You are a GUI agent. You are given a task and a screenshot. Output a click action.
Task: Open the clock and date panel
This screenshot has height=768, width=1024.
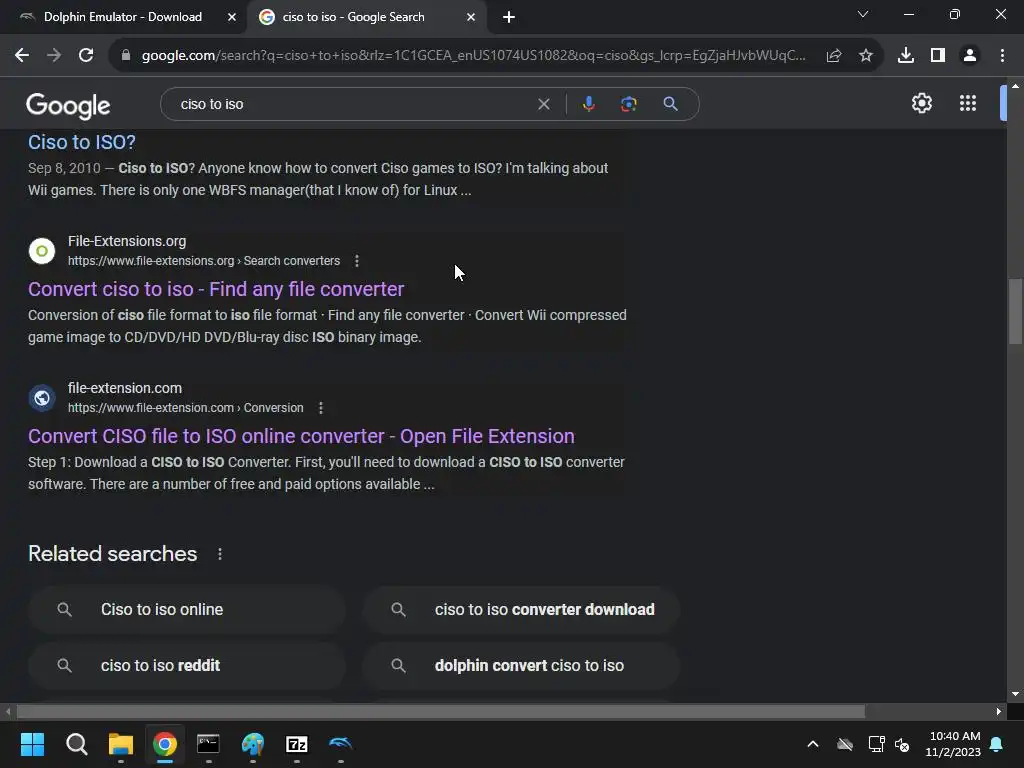[953, 744]
